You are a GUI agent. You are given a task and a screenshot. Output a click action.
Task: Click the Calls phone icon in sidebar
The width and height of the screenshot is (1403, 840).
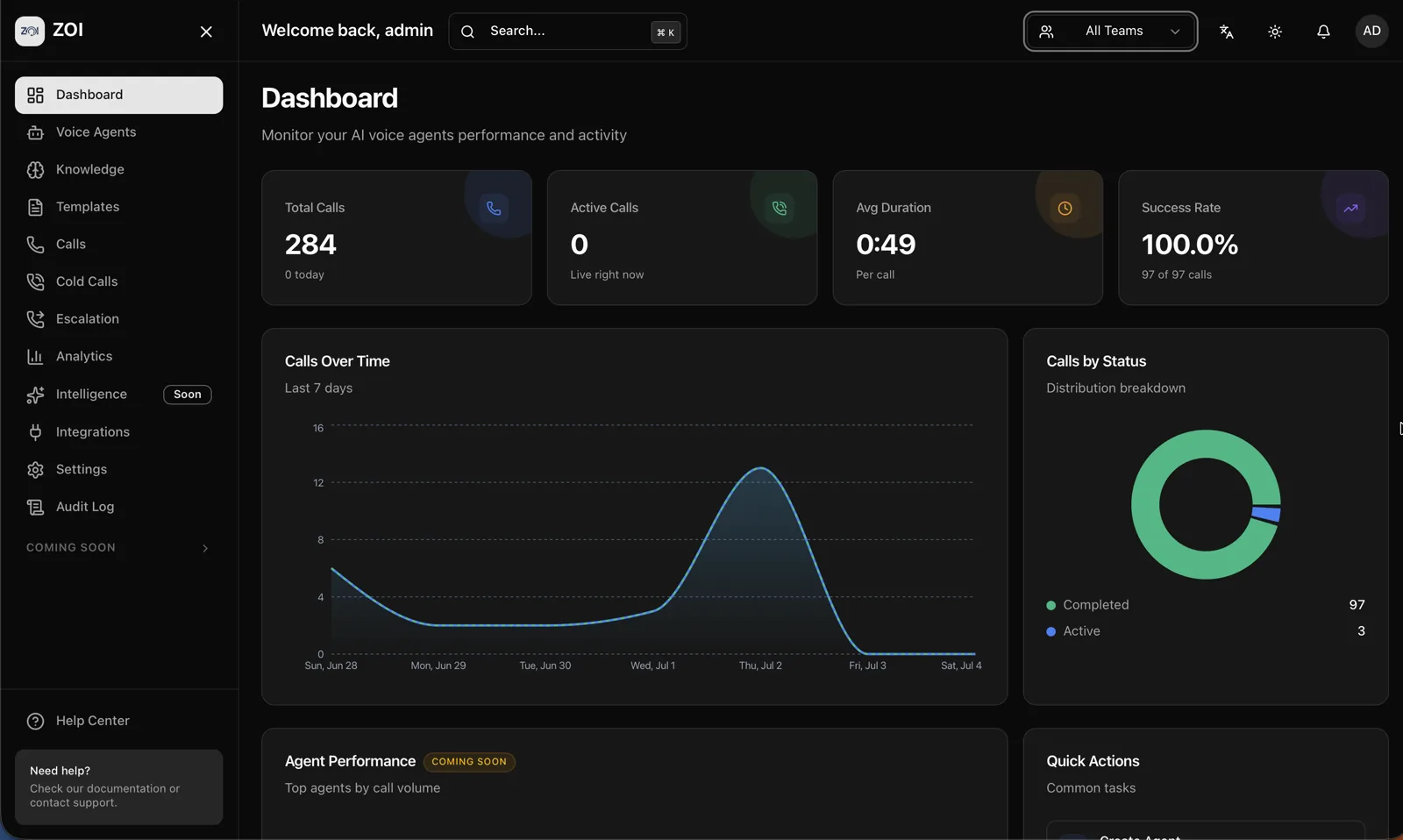pos(35,245)
